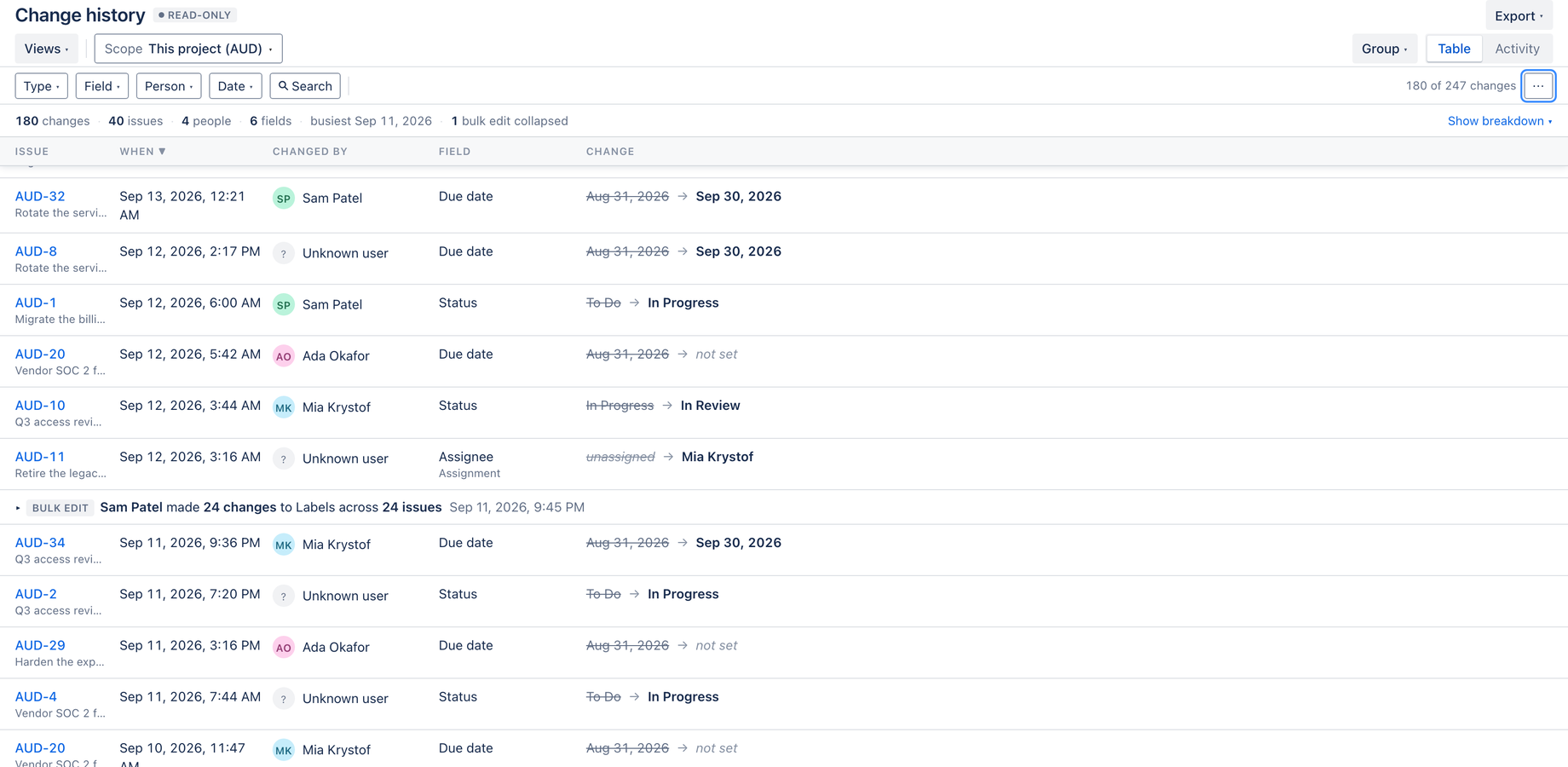
Task: Switch to the Table view tab
Action: [x=1454, y=49]
